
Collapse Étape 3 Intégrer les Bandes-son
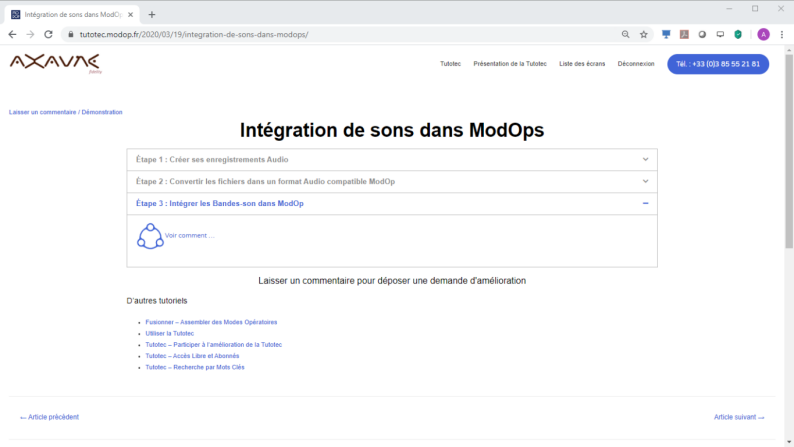click(392, 204)
